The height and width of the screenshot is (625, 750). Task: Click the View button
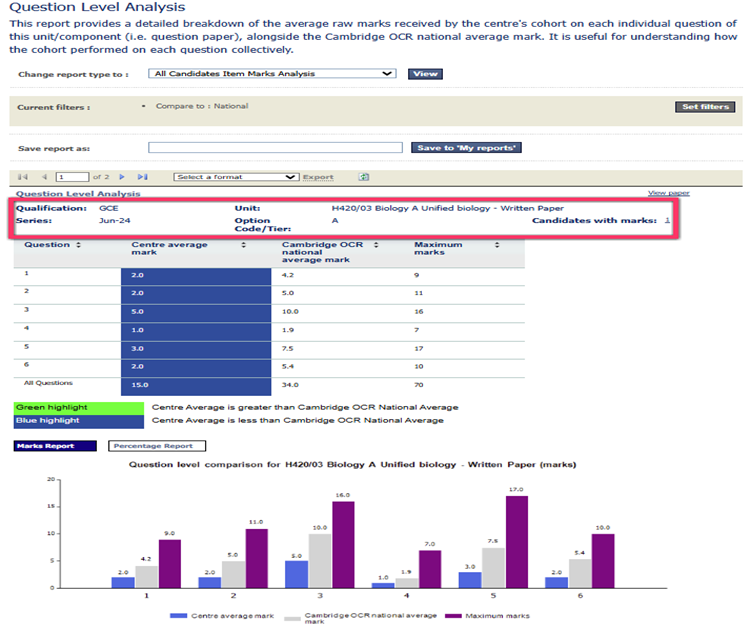point(425,73)
